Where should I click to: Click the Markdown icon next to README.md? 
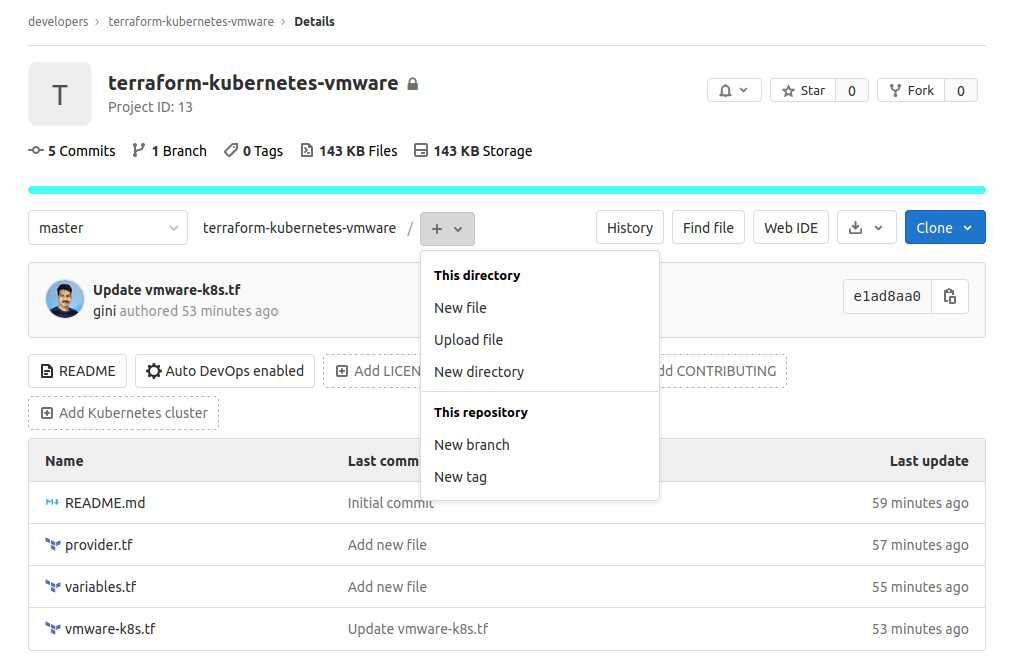click(52, 503)
